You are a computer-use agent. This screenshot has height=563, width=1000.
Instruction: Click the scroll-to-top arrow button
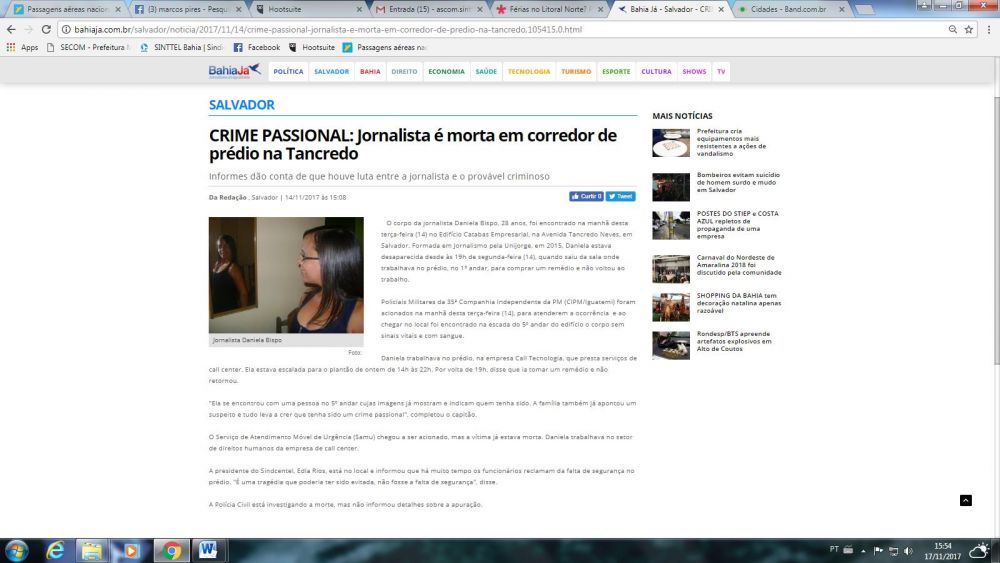point(965,500)
